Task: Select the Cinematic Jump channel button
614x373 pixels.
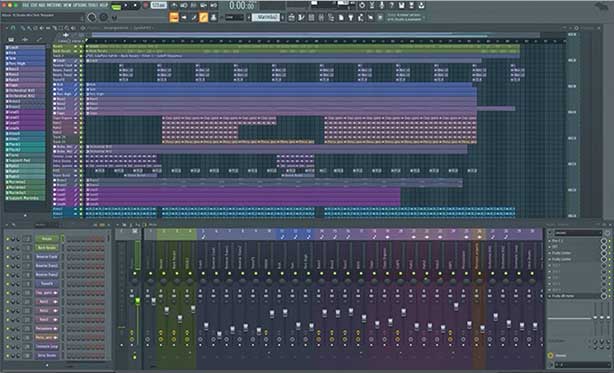Action: point(47,346)
